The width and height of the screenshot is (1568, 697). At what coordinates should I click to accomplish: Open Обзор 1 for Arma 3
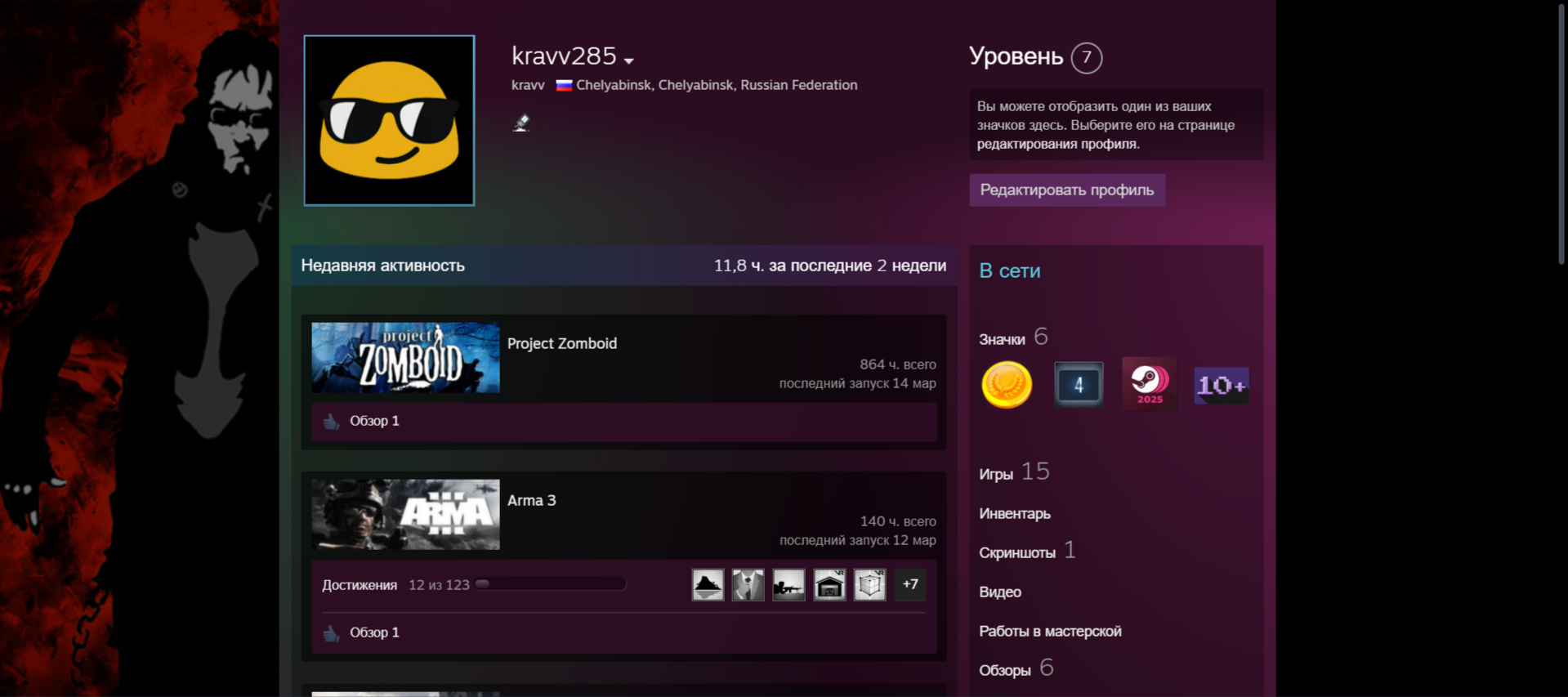click(374, 632)
